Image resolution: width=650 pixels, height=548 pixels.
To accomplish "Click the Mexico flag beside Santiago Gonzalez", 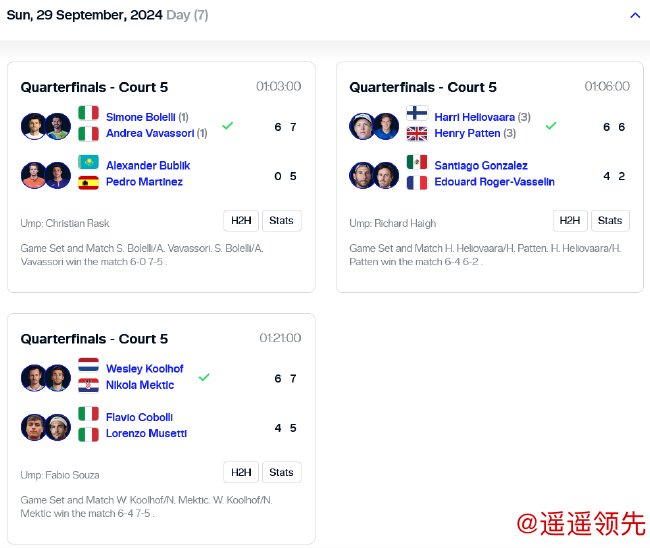I will click(x=417, y=164).
